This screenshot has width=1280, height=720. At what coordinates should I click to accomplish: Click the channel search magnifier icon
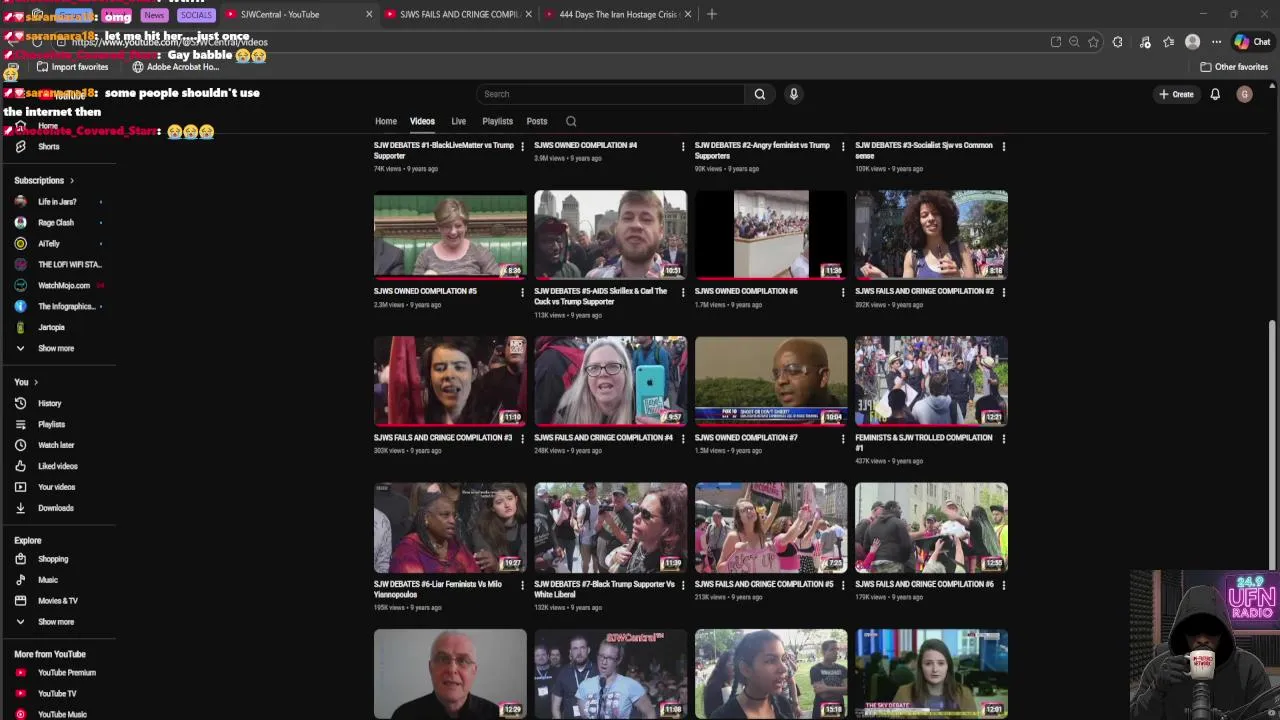point(571,122)
